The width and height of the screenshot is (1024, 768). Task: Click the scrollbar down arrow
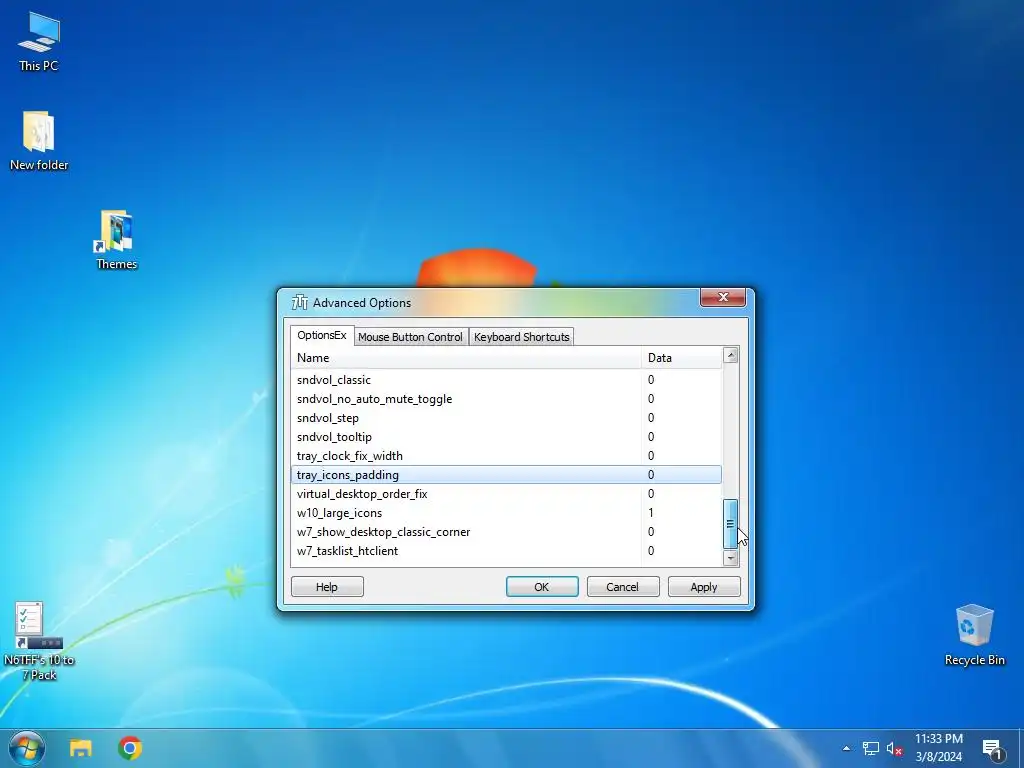(x=731, y=558)
